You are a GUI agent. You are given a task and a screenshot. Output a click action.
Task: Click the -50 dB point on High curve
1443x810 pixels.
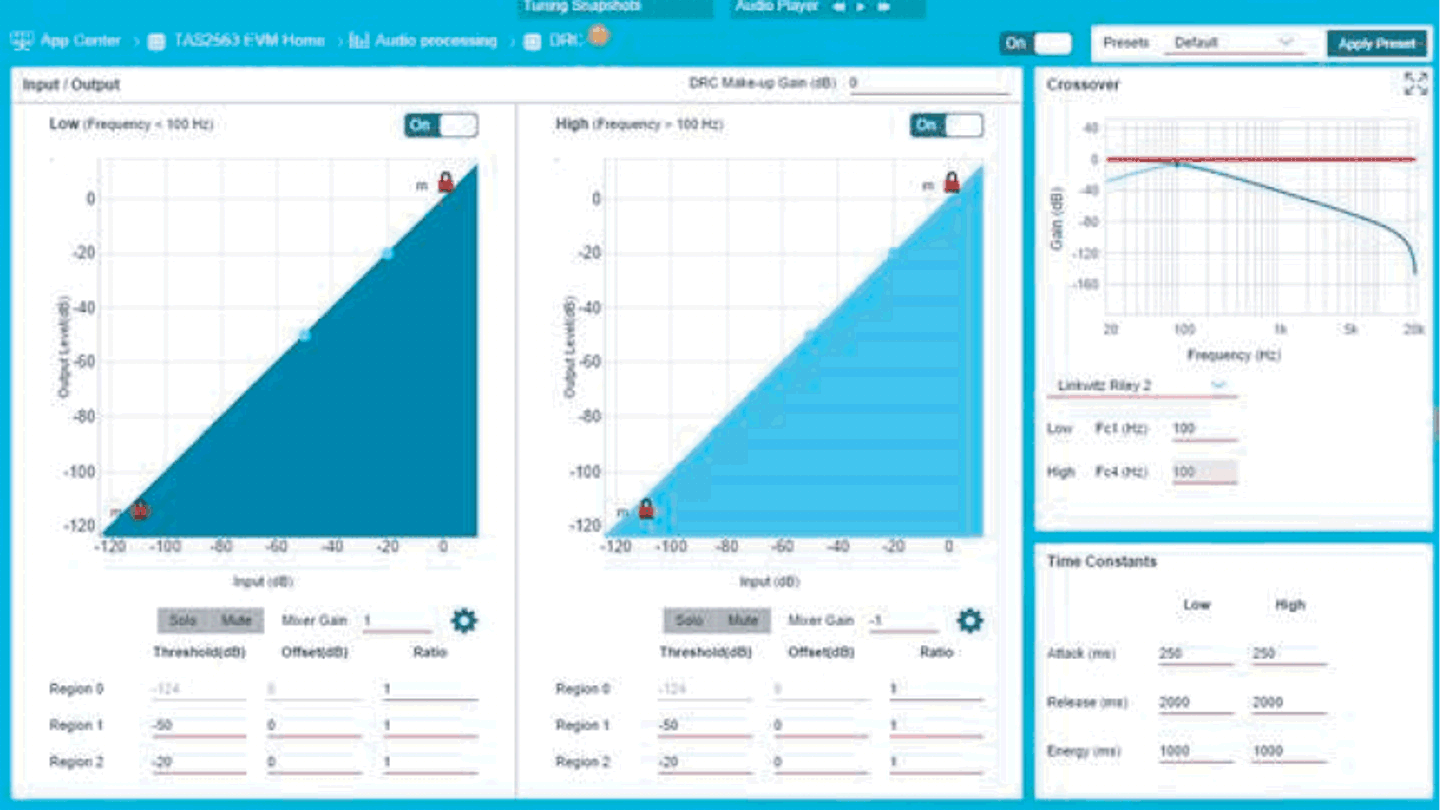pyautogui.click(x=811, y=335)
